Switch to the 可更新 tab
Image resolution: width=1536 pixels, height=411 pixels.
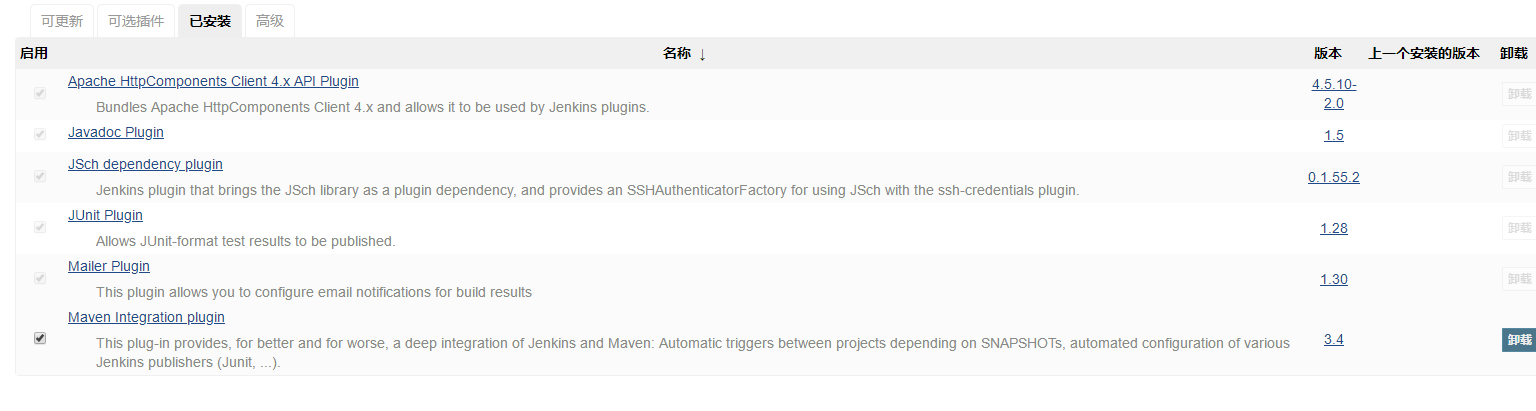(62, 21)
